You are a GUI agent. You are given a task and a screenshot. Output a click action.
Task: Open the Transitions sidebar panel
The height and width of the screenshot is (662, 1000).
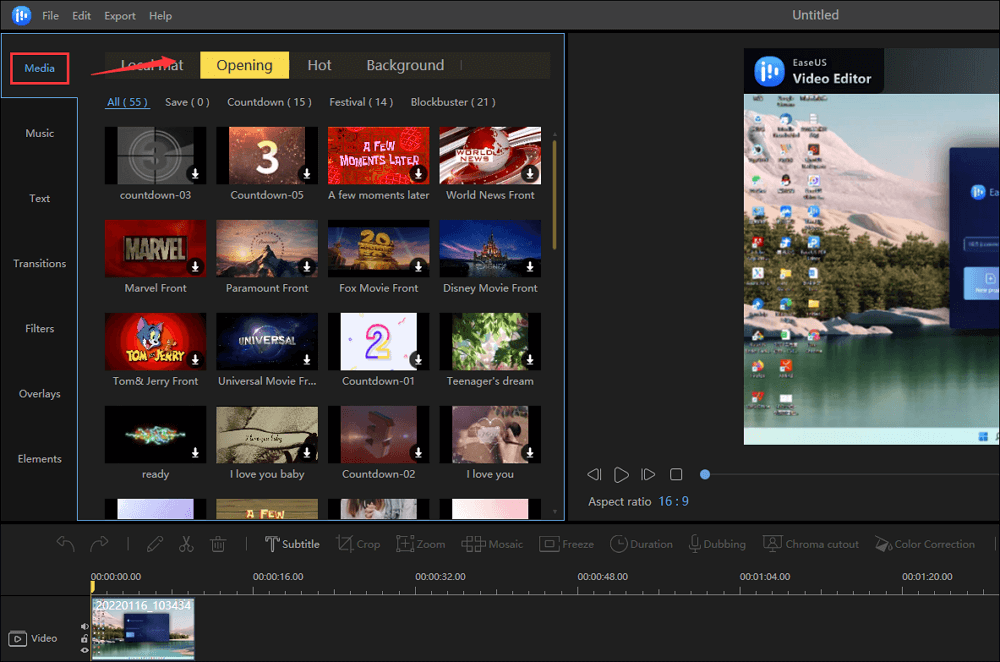(x=40, y=264)
